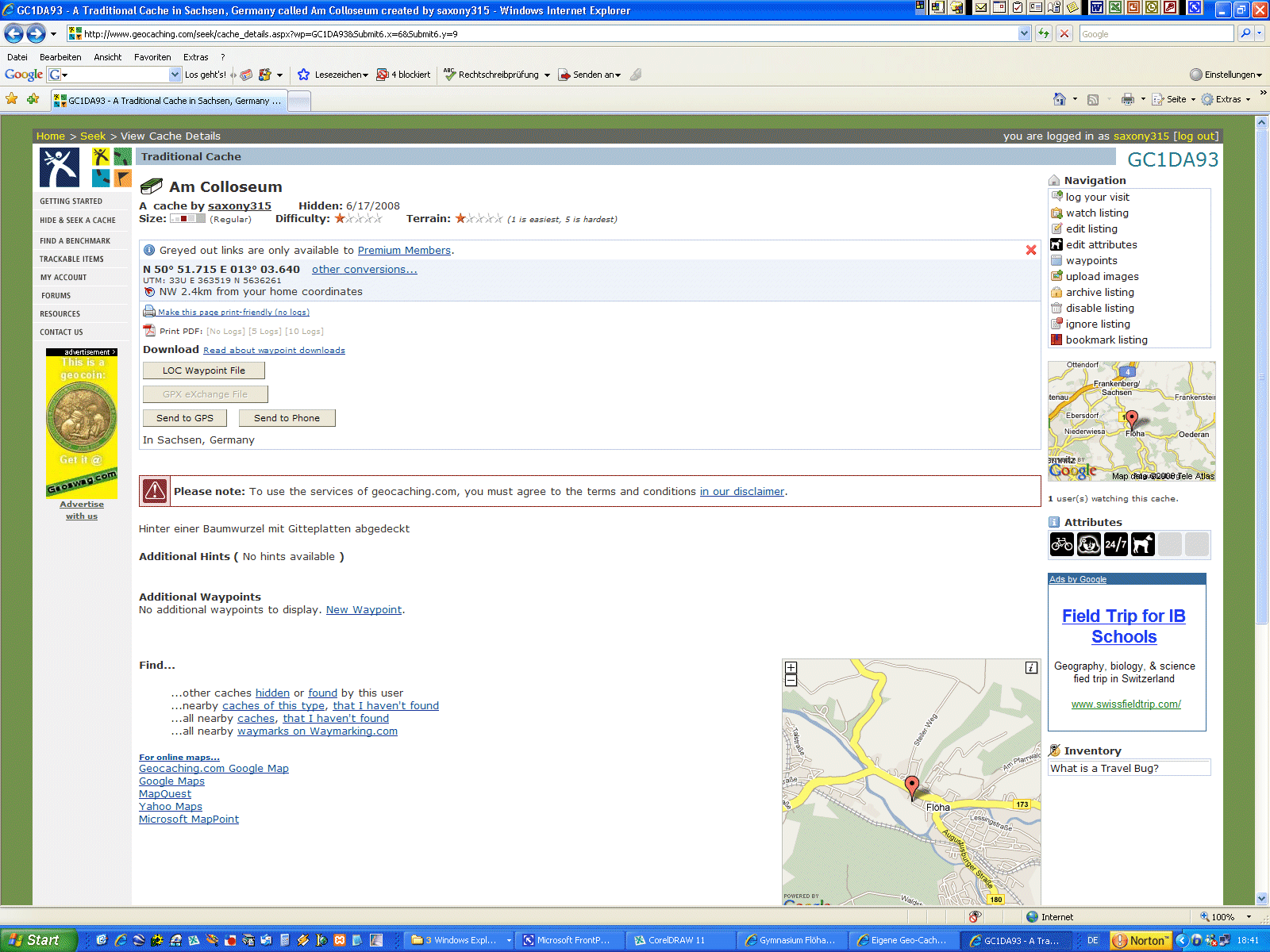Select the GC1DA93 browser tab
This screenshot has width=1270, height=952.
coord(168,101)
